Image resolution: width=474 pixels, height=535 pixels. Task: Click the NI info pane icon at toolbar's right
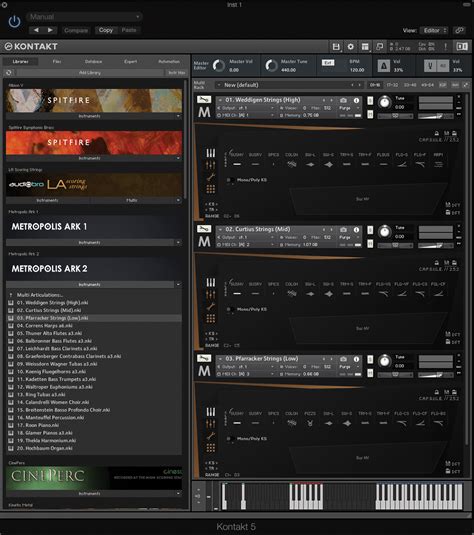point(462,47)
